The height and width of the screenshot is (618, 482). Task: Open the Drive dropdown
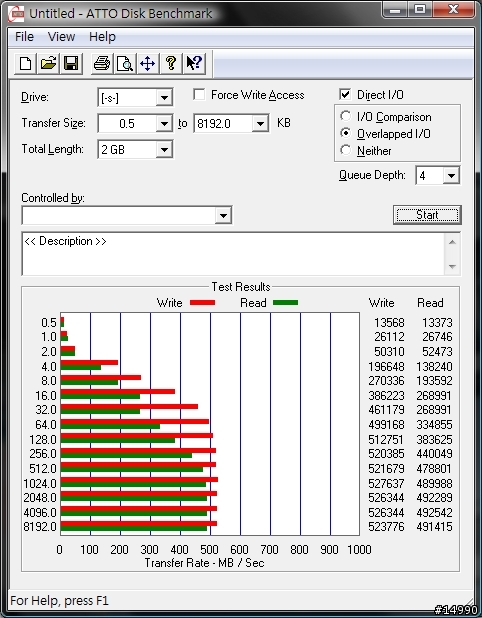[164, 97]
